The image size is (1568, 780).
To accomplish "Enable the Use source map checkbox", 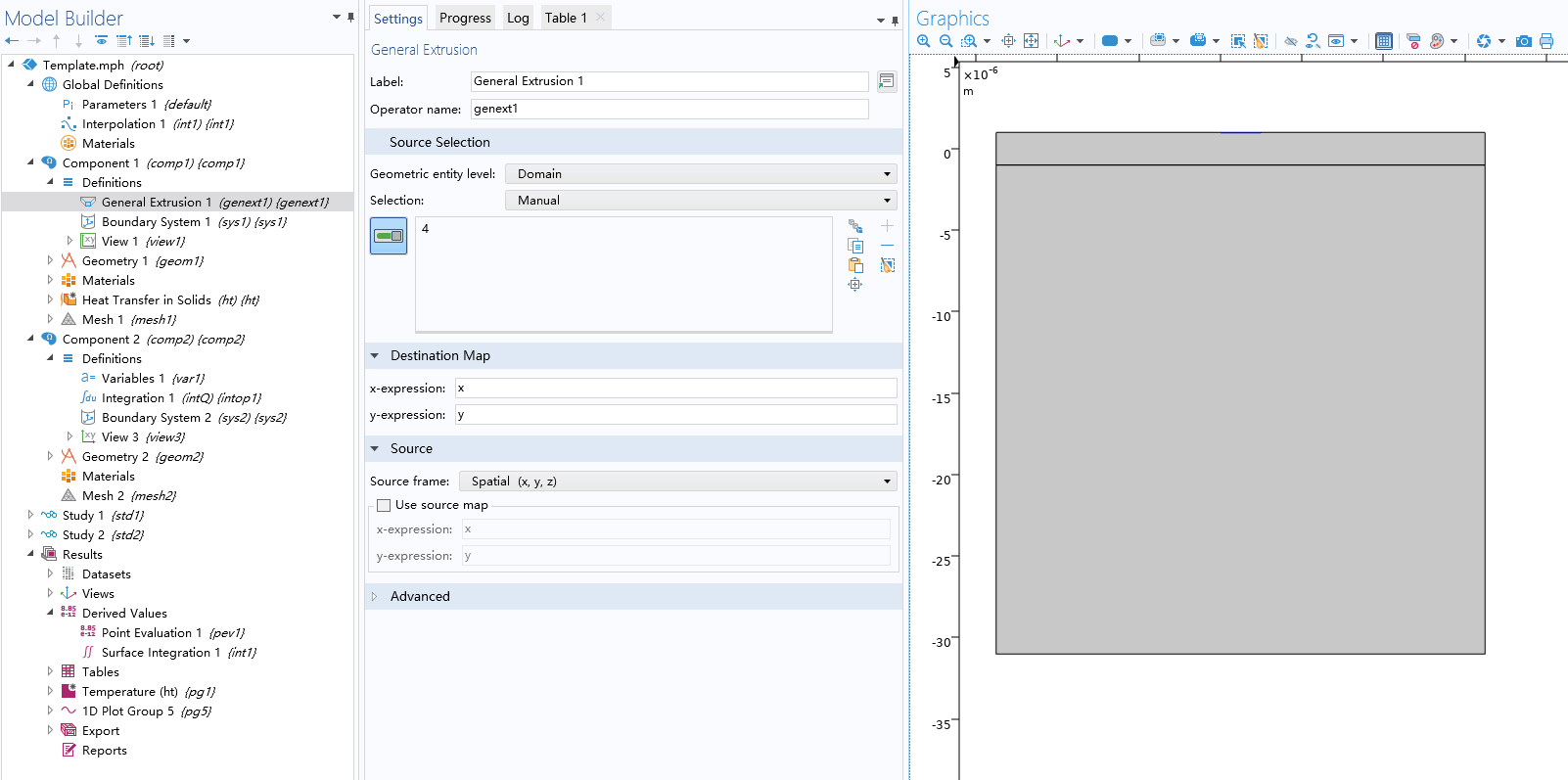I will click(x=384, y=505).
